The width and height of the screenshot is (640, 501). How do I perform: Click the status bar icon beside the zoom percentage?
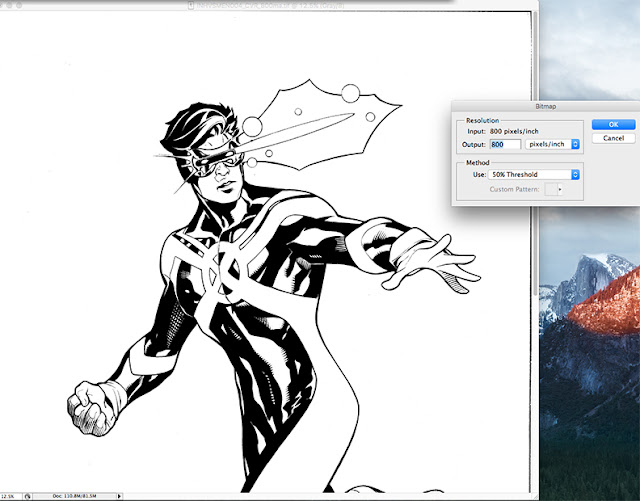click(27, 496)
